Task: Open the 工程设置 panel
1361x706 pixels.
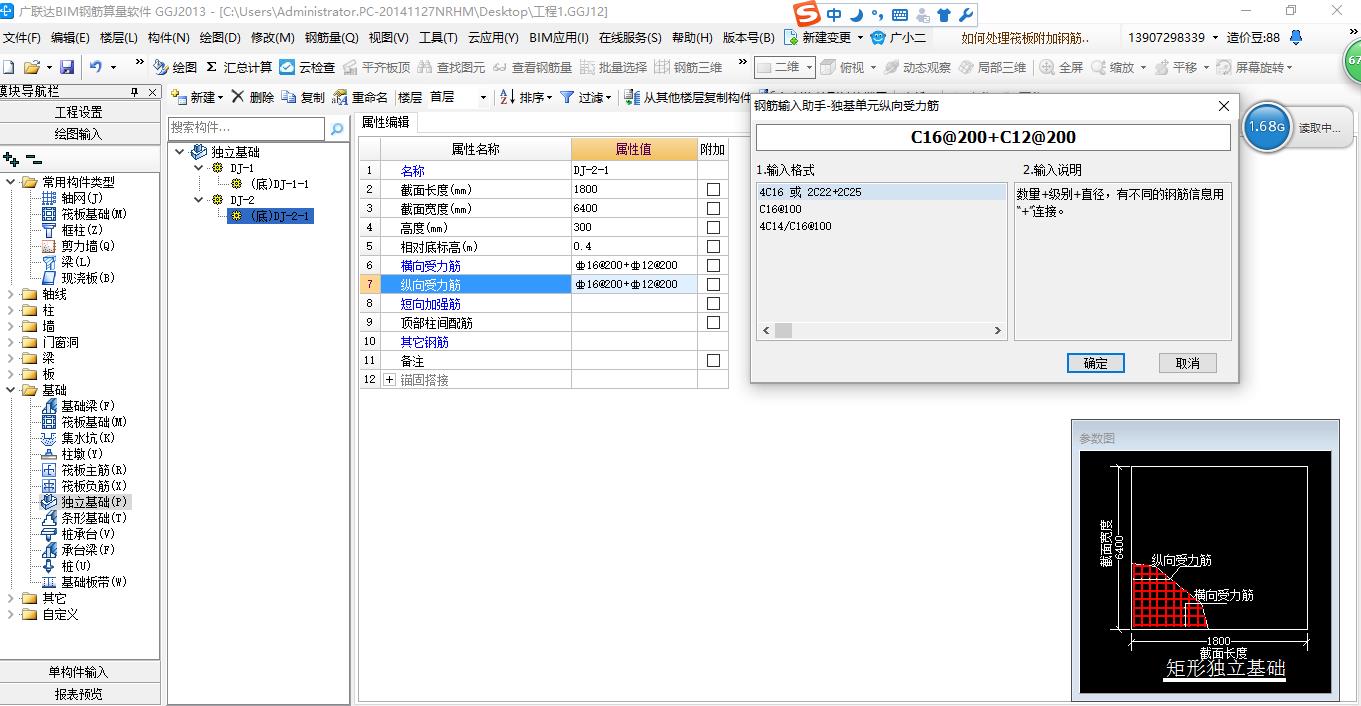Action: click(79, 112)
